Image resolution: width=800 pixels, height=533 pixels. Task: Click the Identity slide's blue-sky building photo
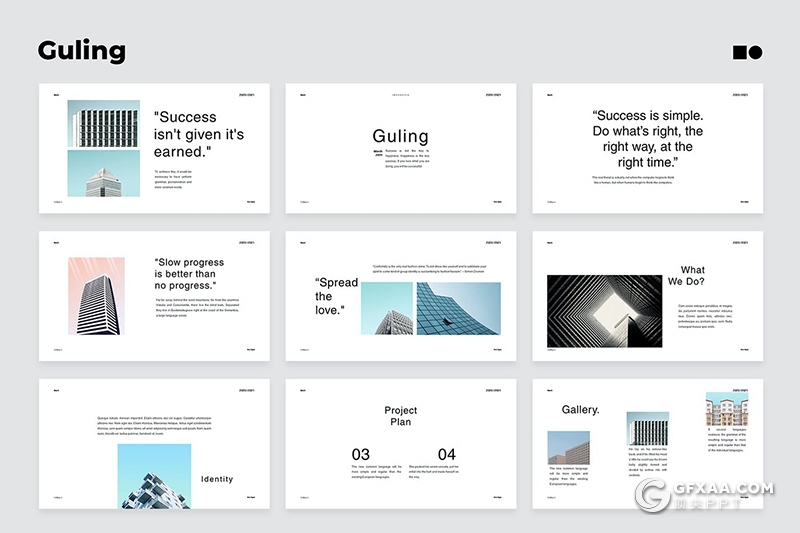coord(153,476)
